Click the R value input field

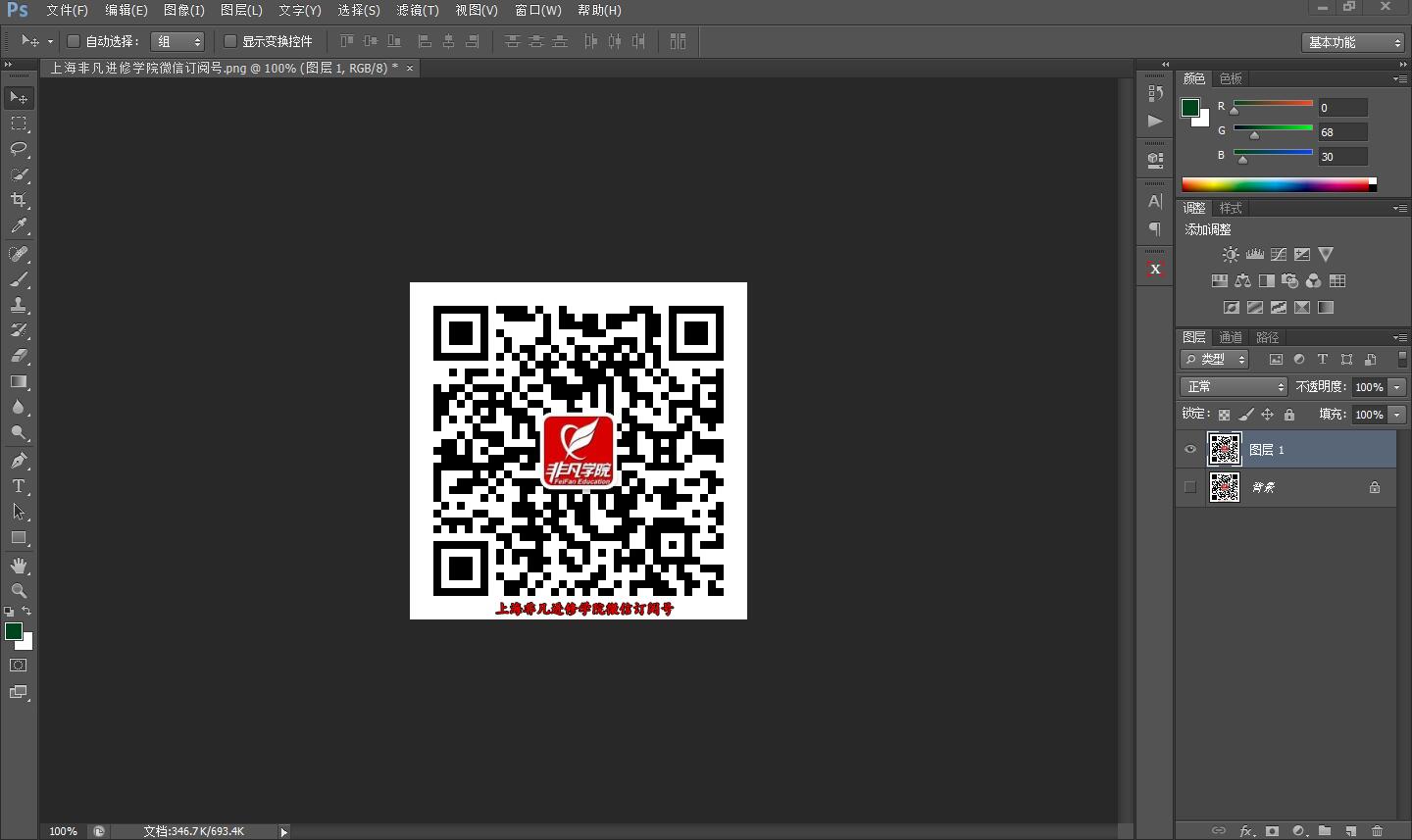[x=1342, y=108]
